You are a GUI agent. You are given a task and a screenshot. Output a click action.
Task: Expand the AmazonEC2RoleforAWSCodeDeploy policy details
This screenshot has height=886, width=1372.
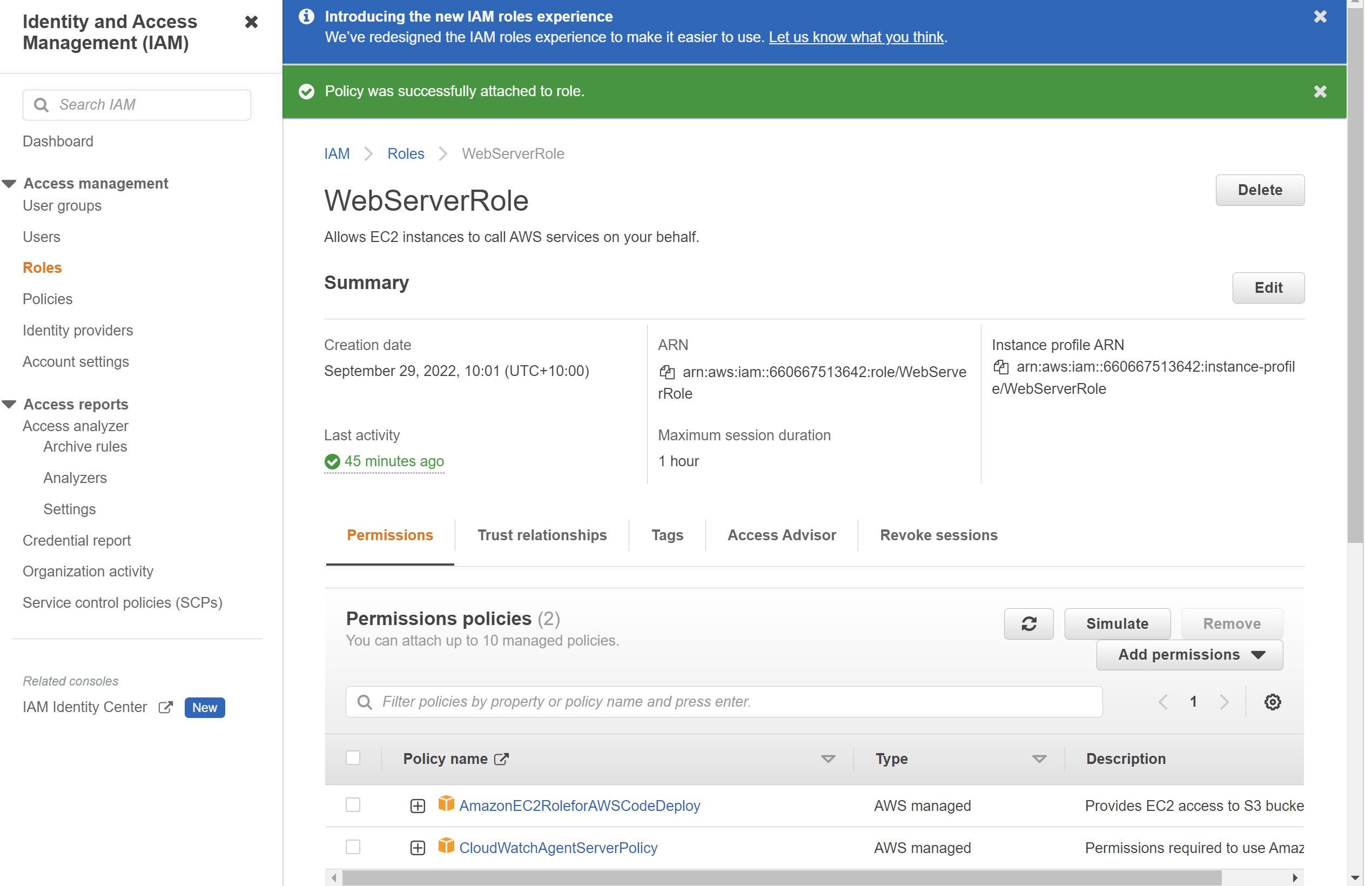[x=417, y=806]
